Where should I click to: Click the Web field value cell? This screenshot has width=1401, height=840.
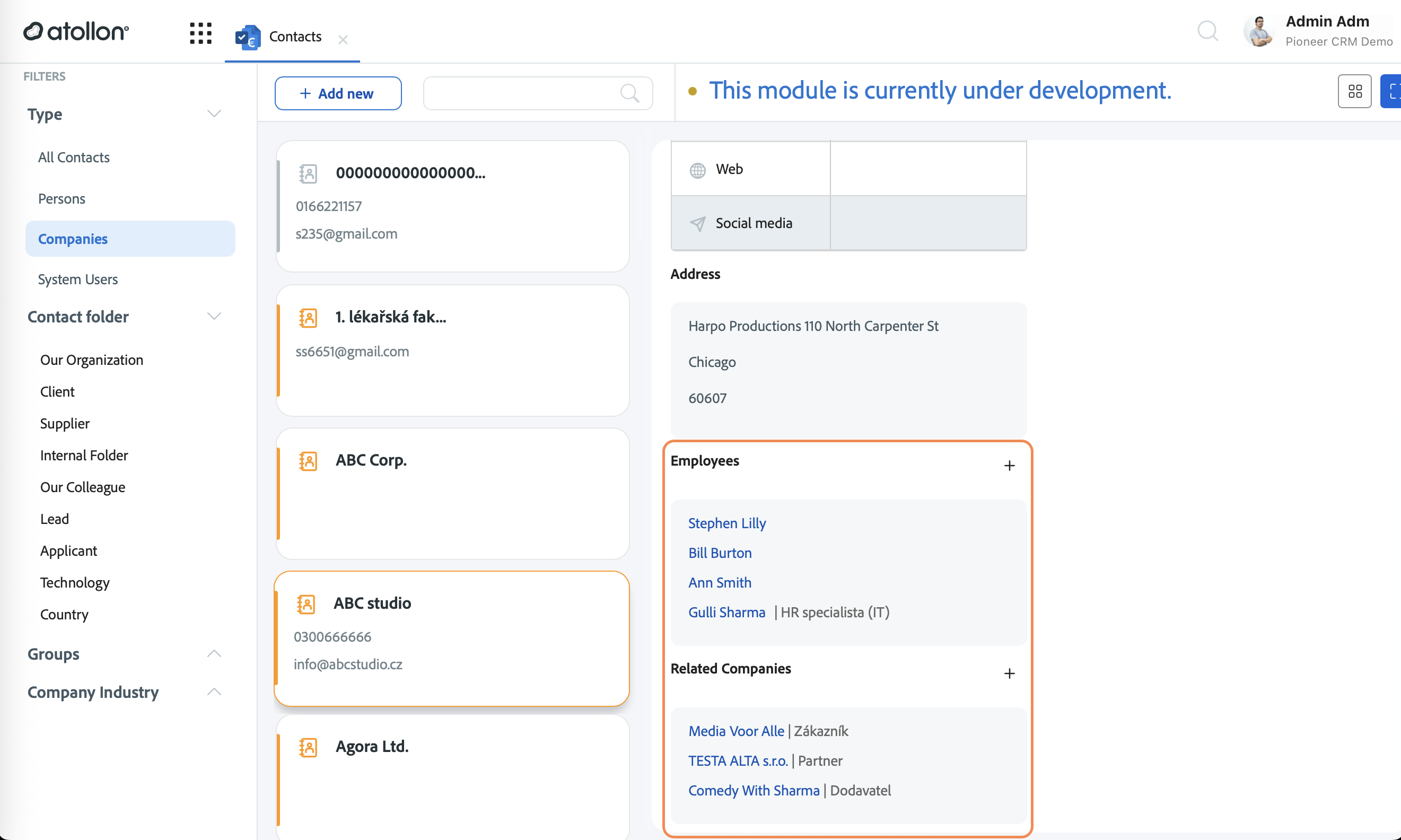point(928,169)
